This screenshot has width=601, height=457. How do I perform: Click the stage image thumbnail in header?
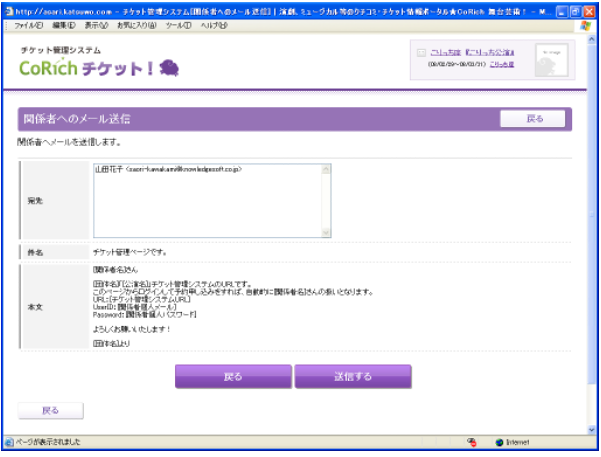pyautogui.click(x=551, y=60)
